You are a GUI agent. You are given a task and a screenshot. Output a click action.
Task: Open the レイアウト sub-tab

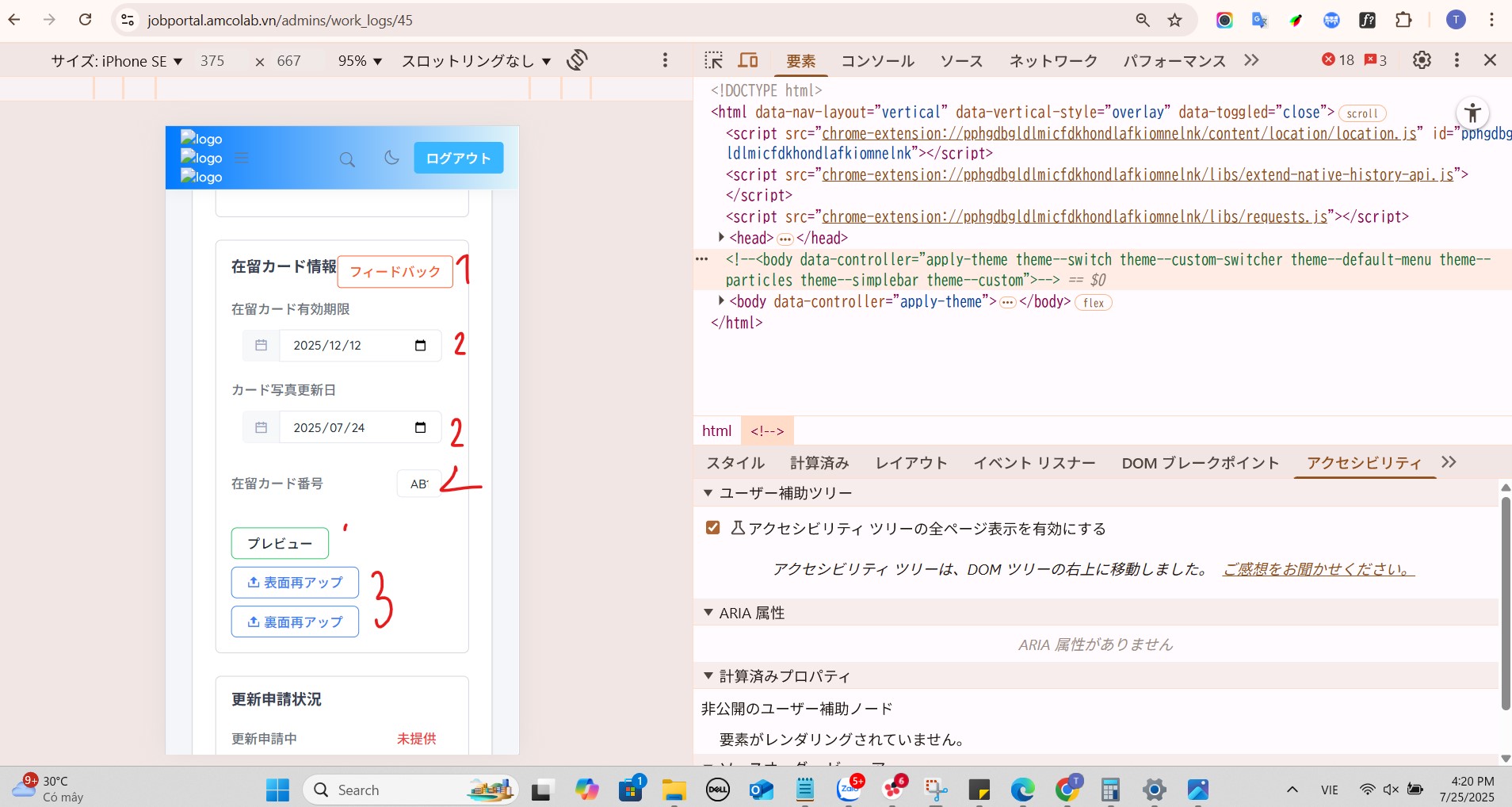(x=911, y=463)
